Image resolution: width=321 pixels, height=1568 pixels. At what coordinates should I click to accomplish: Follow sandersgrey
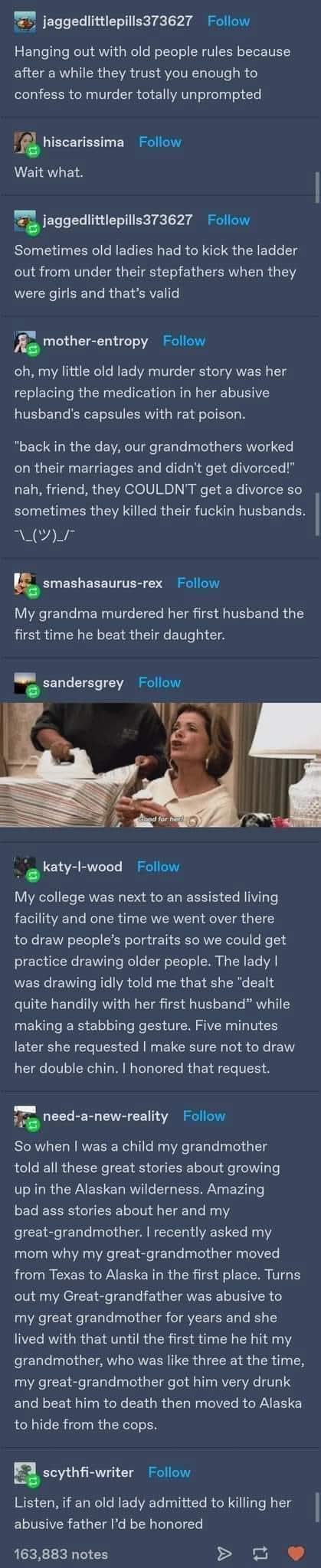159,682
